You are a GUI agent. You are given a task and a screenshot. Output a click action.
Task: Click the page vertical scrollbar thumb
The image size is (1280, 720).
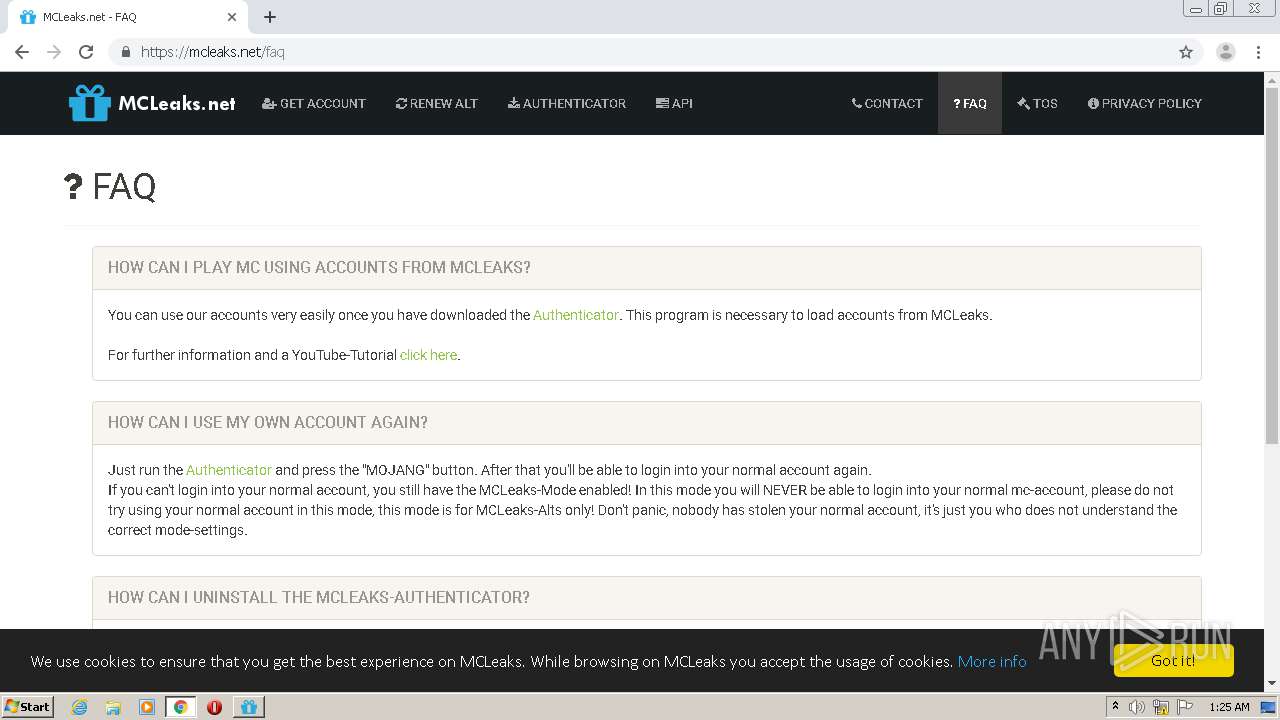click(x=1272, y=265)
